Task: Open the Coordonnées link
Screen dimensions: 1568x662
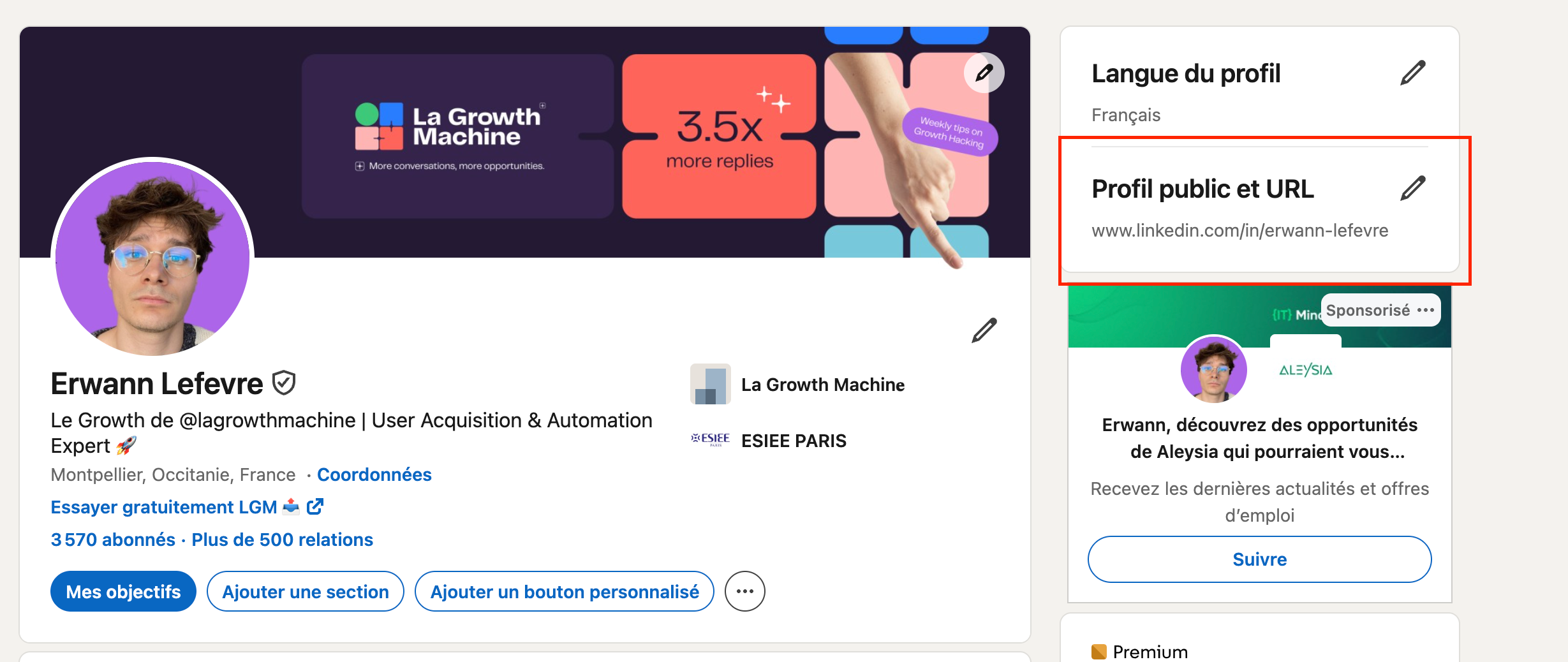Action: pos(374,474)
